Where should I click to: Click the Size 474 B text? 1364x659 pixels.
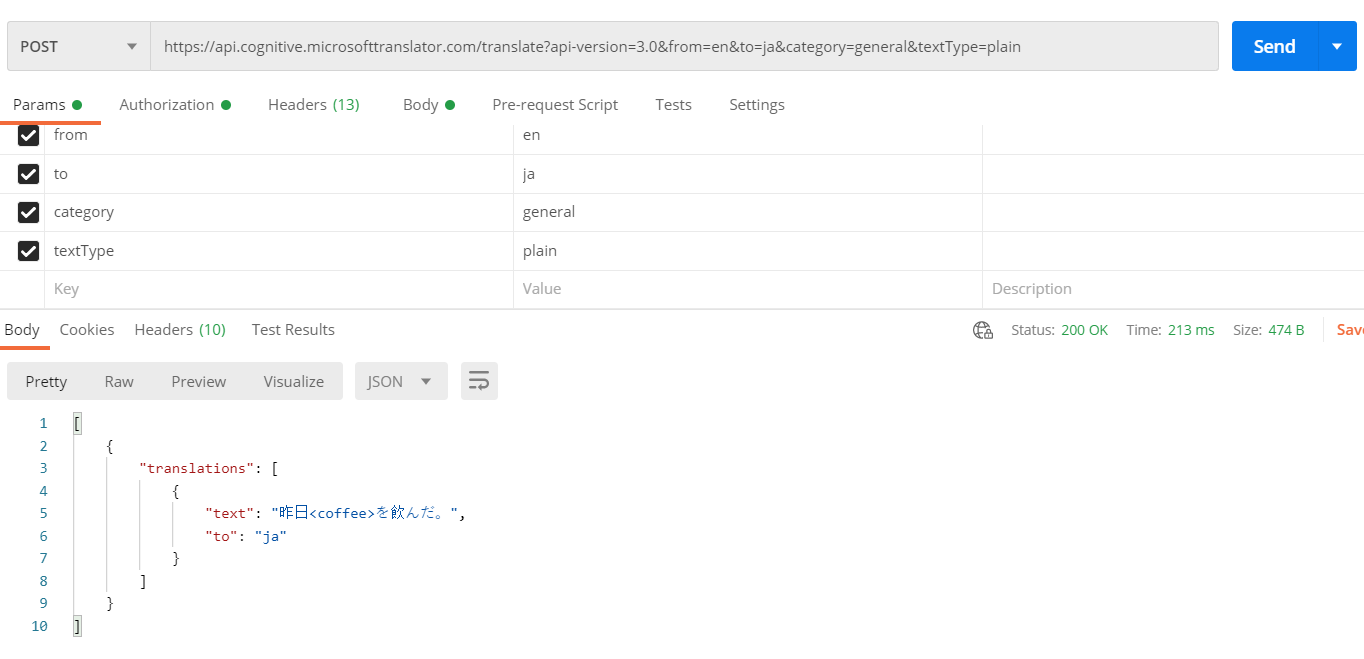(x=1268, y=330)
